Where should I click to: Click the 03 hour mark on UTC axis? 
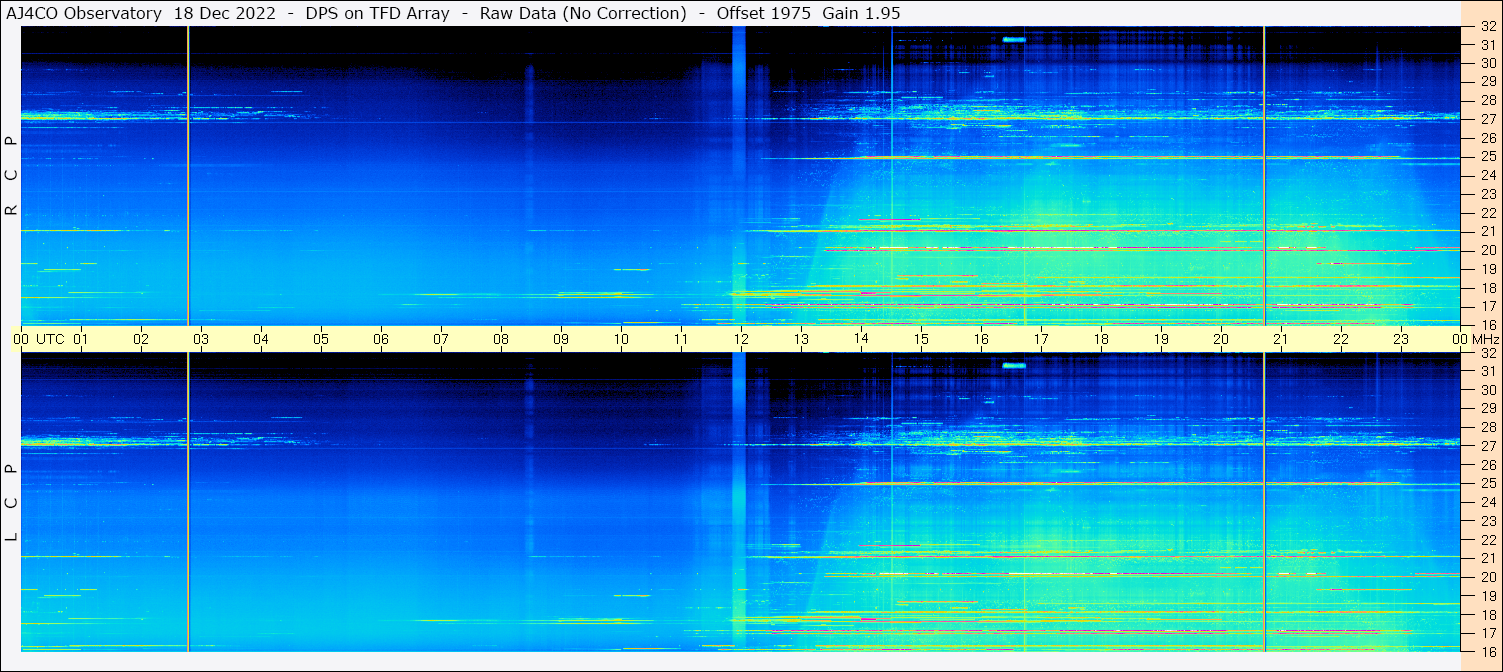pos(201,339)
